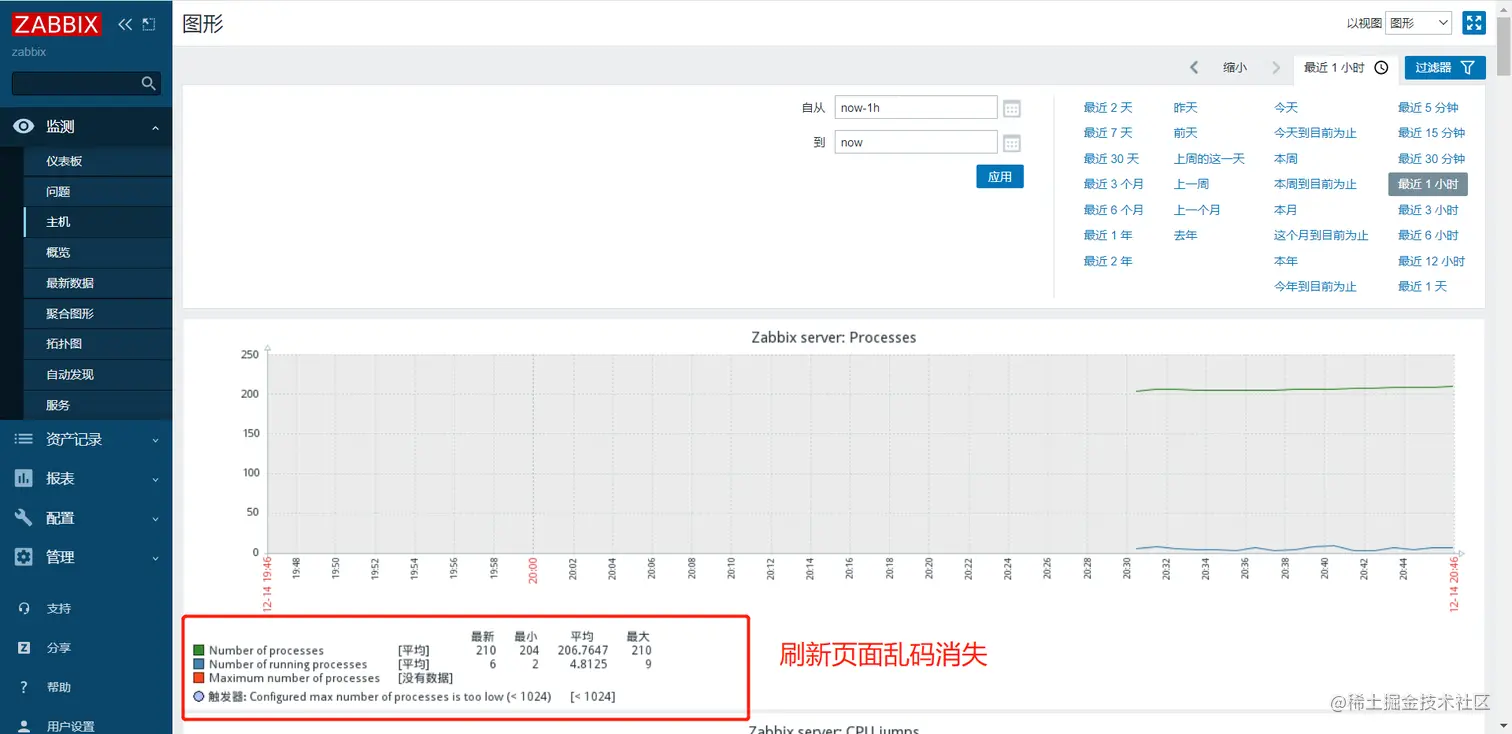The height and width of the screenshot is (734, 1512).
Task: Click the 帮助 question mark icon
Action: tap(23, 687)
